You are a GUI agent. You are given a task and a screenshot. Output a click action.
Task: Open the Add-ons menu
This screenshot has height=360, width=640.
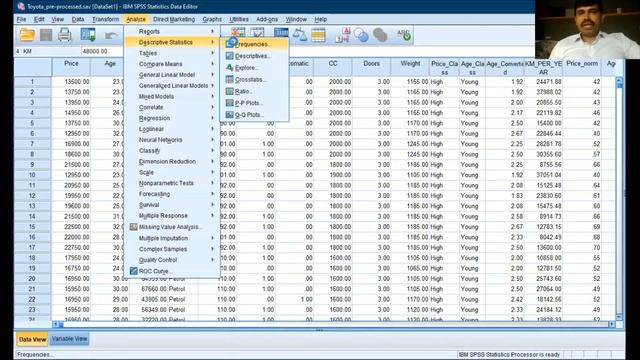click(267, 19)
